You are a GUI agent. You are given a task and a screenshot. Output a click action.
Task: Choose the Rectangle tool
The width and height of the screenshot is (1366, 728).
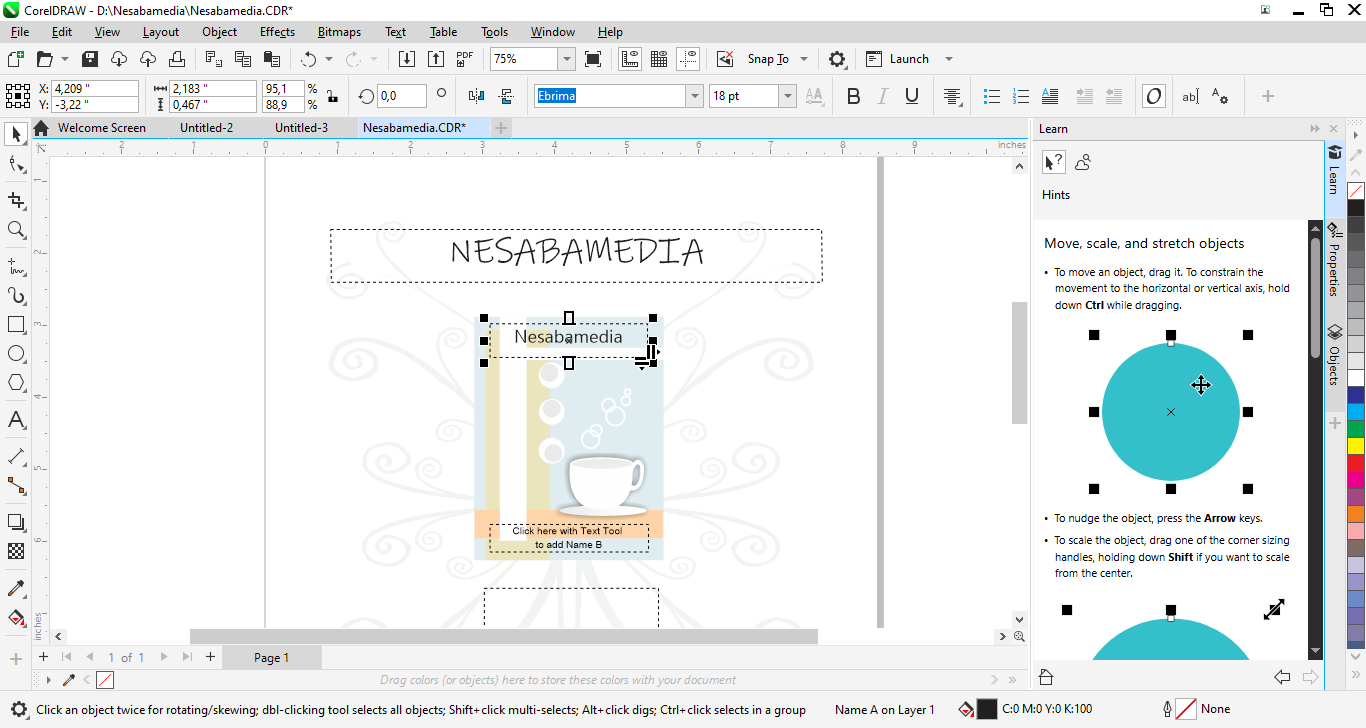pos(16,325)
